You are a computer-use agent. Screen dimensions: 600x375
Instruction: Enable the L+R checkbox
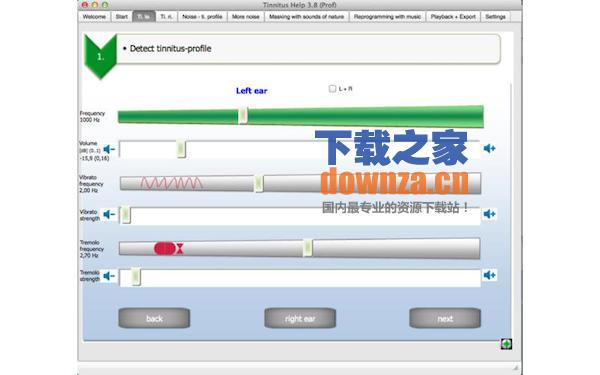332,89
